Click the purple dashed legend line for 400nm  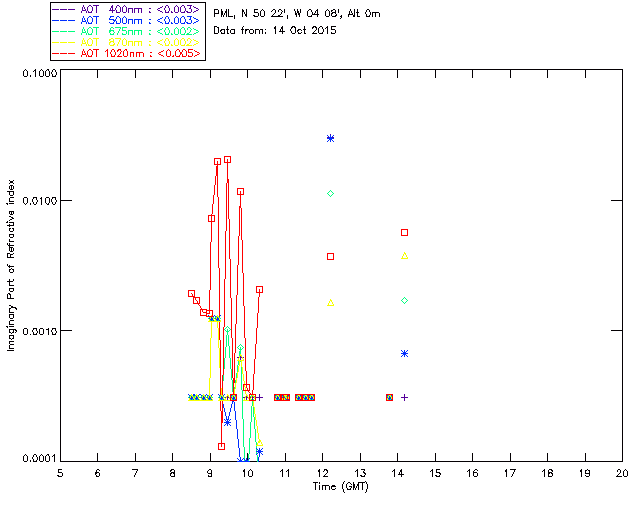[x=64, y=10]
